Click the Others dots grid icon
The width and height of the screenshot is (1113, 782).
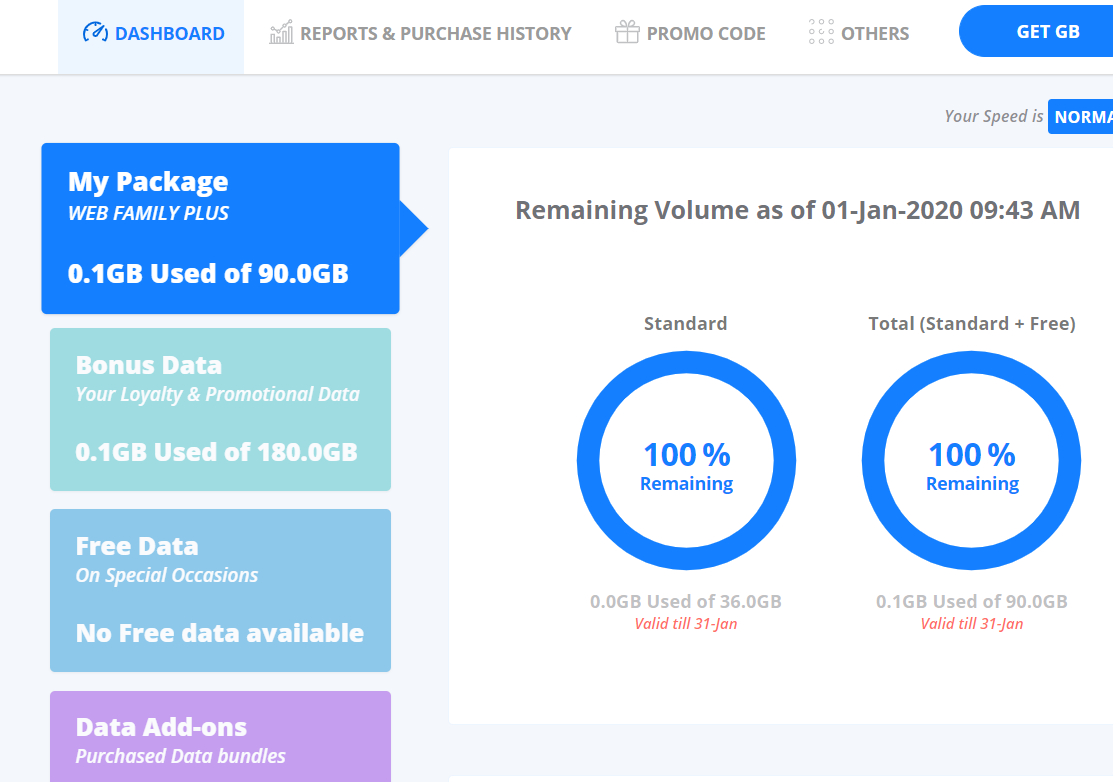(x=821, y=32)
